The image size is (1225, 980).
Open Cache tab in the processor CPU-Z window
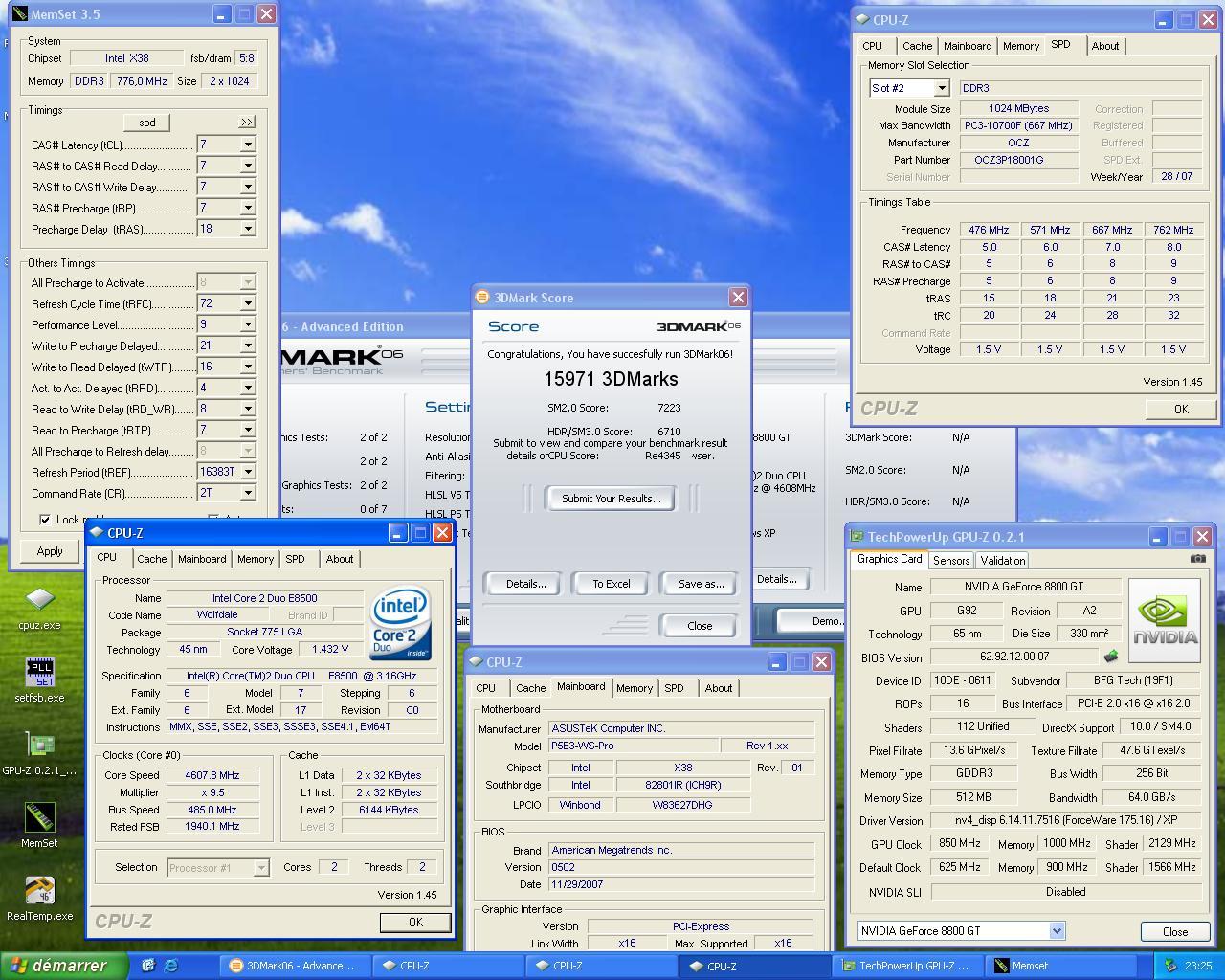pyautogui.click(x=151, y=559)
